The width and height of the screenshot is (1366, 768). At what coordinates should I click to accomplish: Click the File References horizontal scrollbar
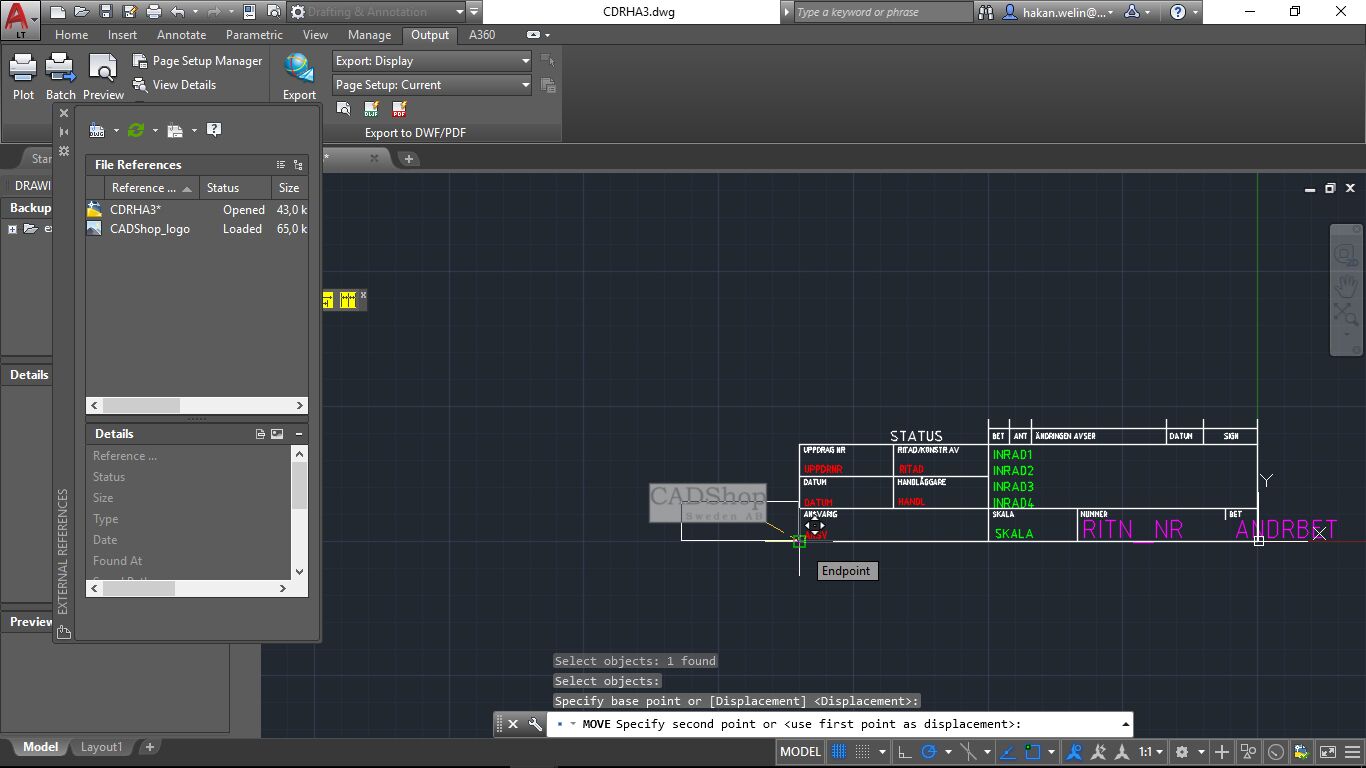197,405
